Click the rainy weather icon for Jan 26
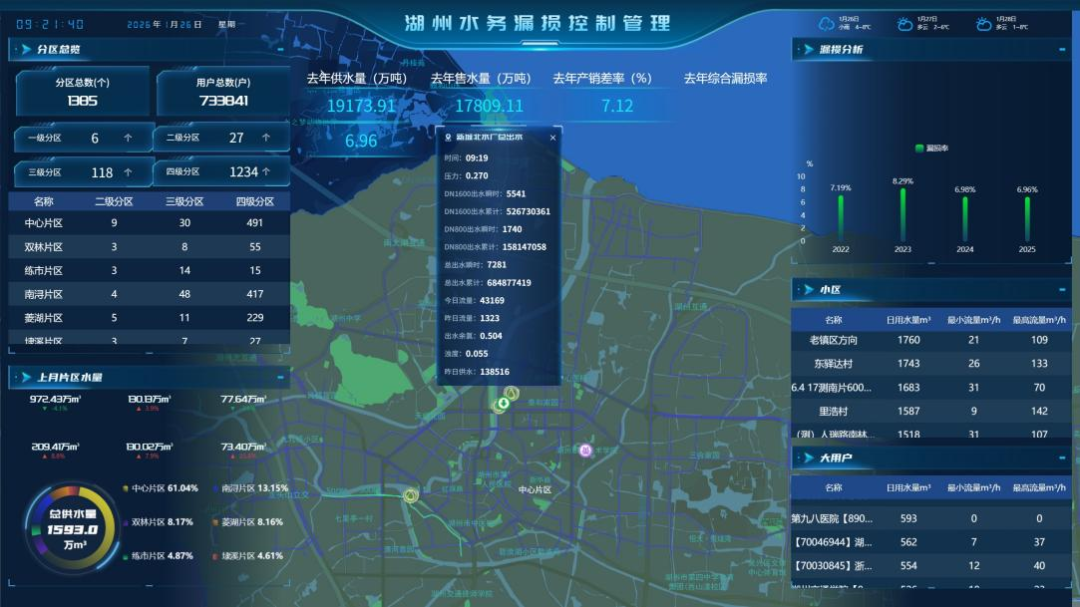The width and height of the screenshot is (1080, 607). tap(826, 23)
